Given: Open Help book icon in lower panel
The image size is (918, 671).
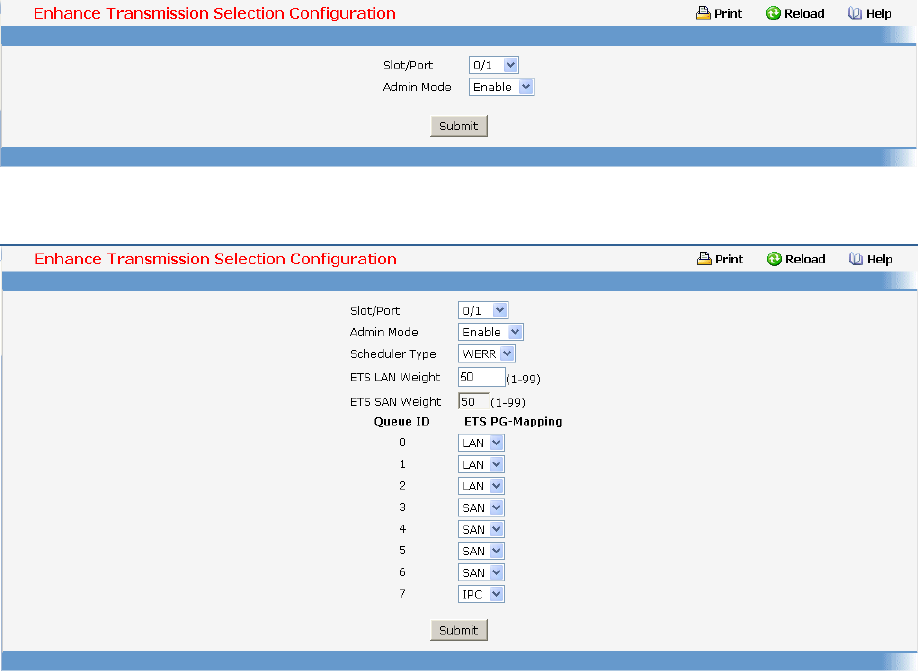Looking at the screenshot, I should pyautogui.click(x=856, y=258).
